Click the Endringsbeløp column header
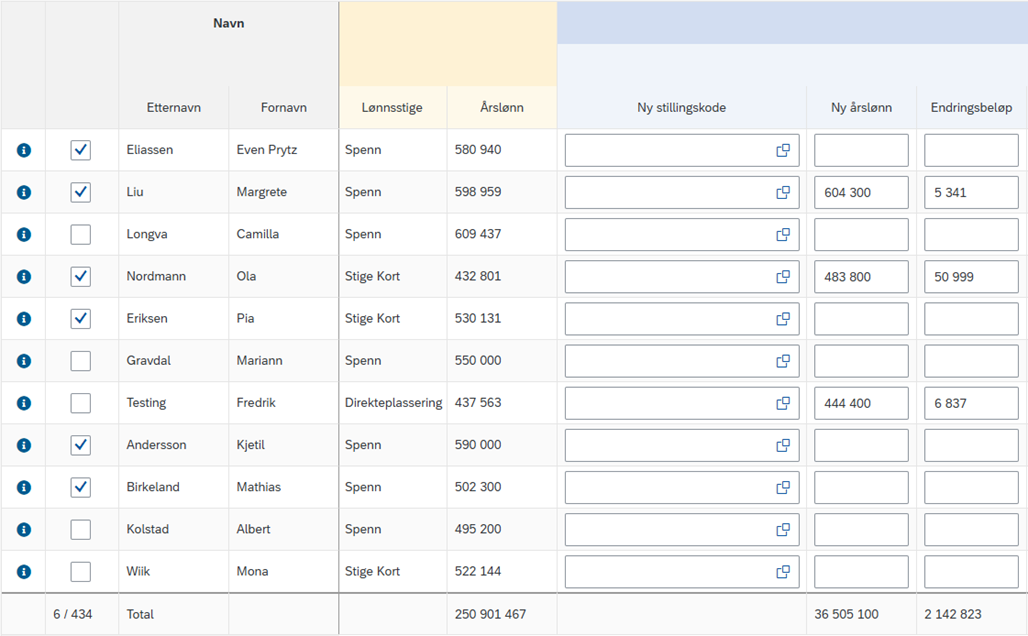This screenshot has width=1028, height=636. (972, 108)
